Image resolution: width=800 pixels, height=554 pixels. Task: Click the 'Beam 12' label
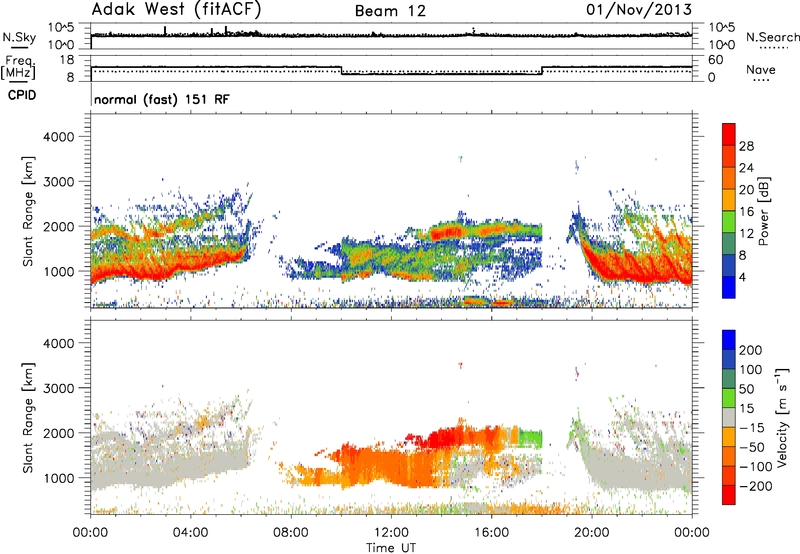[x=390, y=11]
